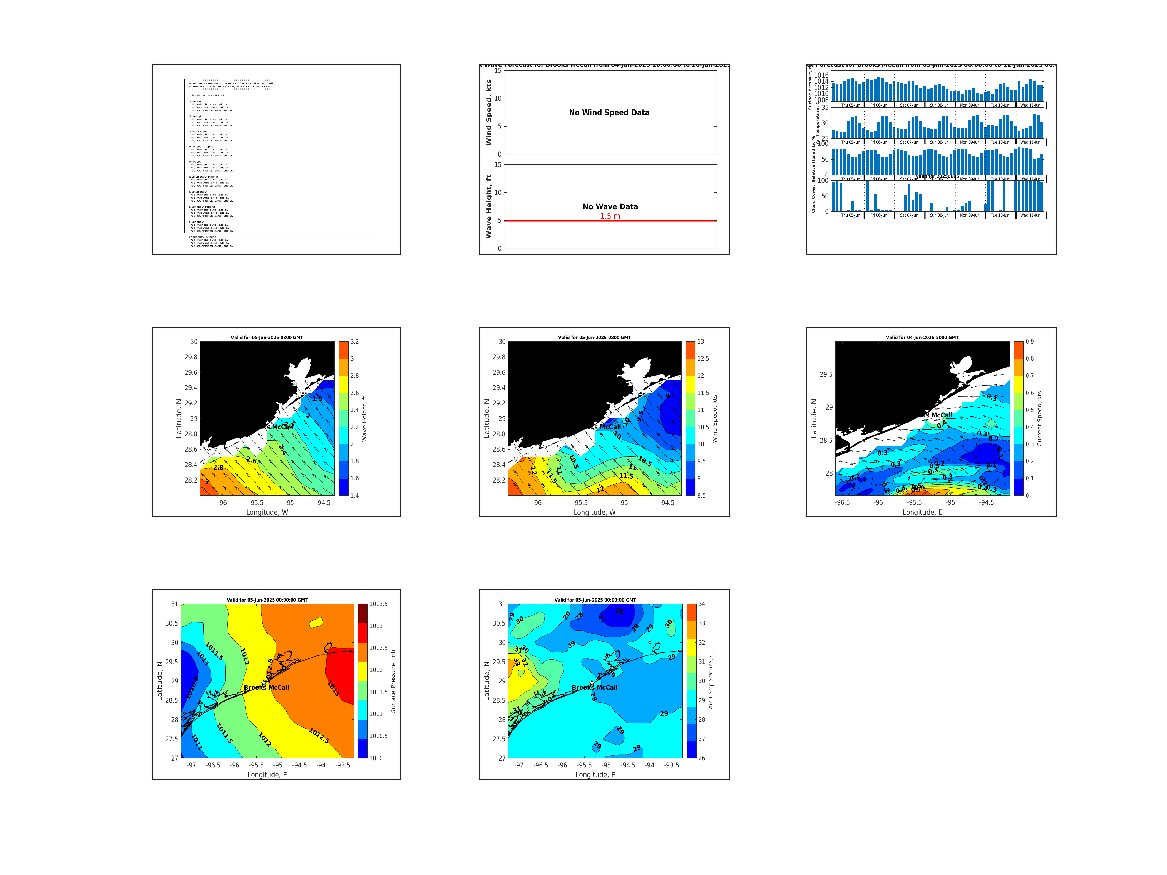Click 'Wind Speed, kts' axis label
The height and width of the screenshot is (875, 1167).
point(488,112)
